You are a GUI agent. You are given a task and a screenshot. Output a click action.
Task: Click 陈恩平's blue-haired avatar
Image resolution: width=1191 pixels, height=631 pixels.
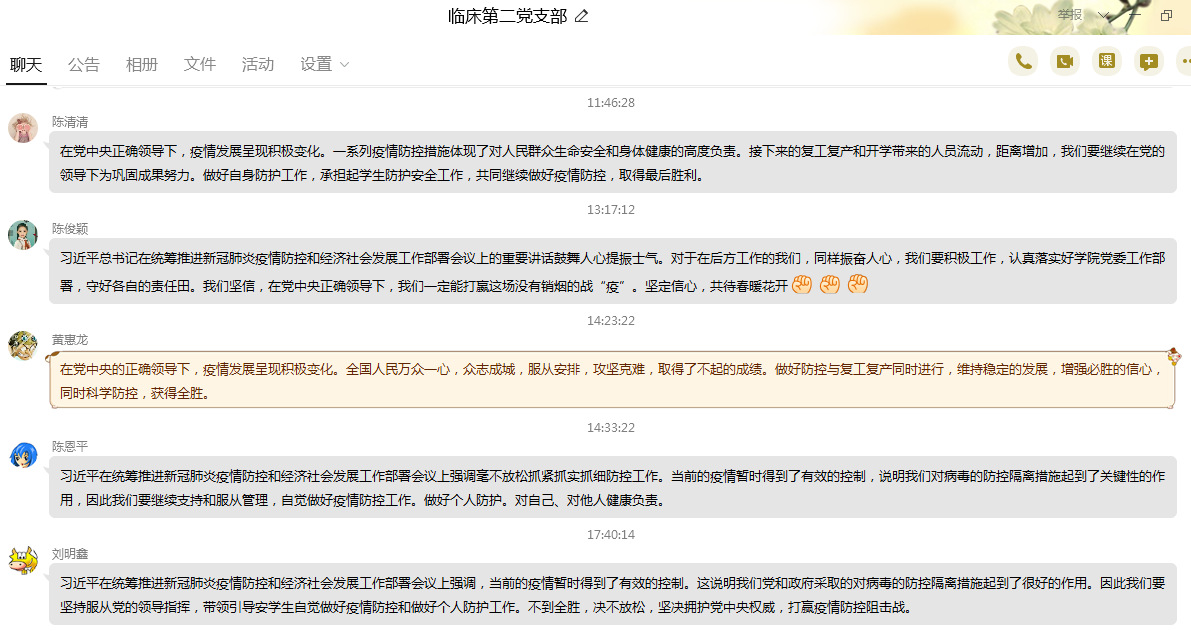pos(23,454)
